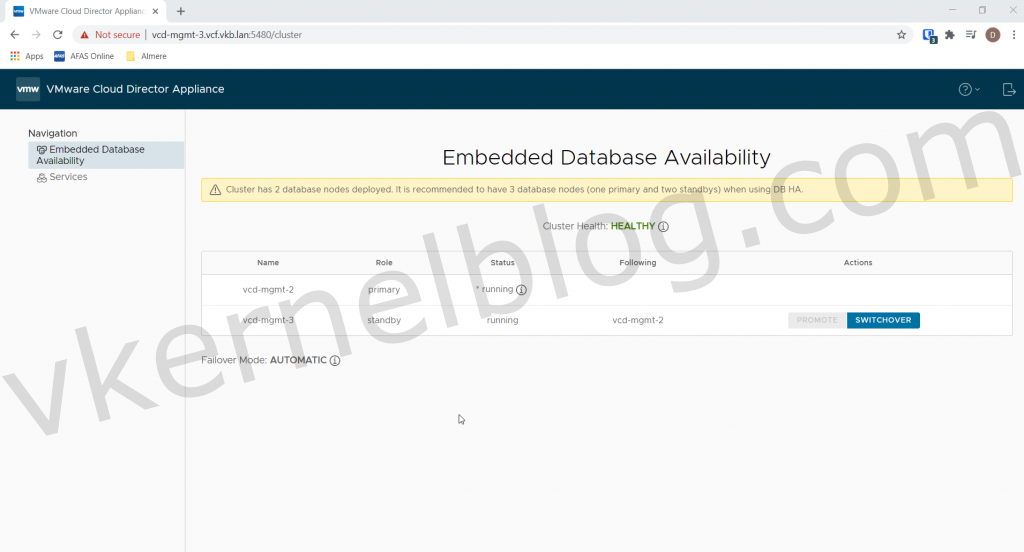
Task: Open the Apps bookmark shortcut
Action: [x=27, y=56]
